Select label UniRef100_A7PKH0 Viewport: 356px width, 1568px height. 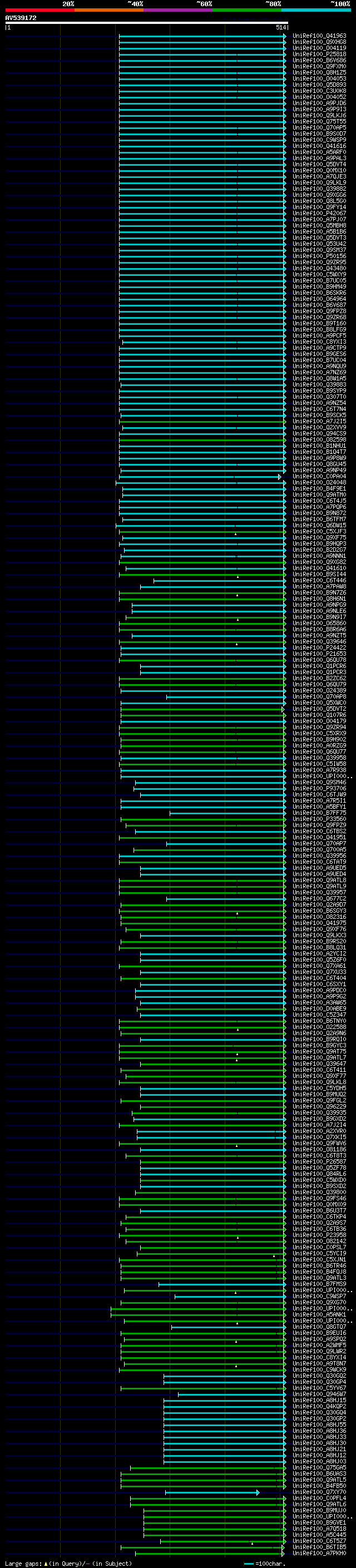pos(319,1554)
